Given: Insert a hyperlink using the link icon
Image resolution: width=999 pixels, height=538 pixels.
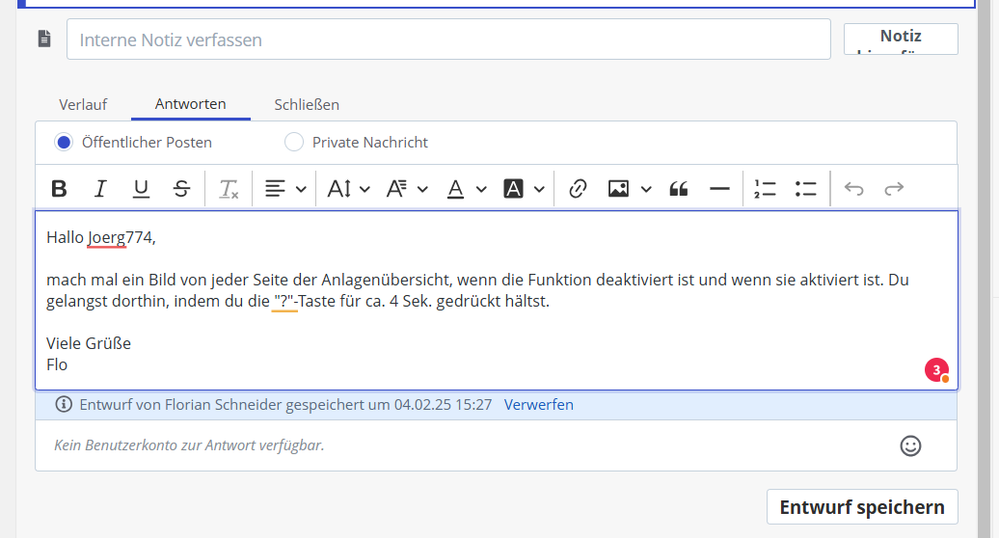Looking at the screenshot, I should (577, 189).
